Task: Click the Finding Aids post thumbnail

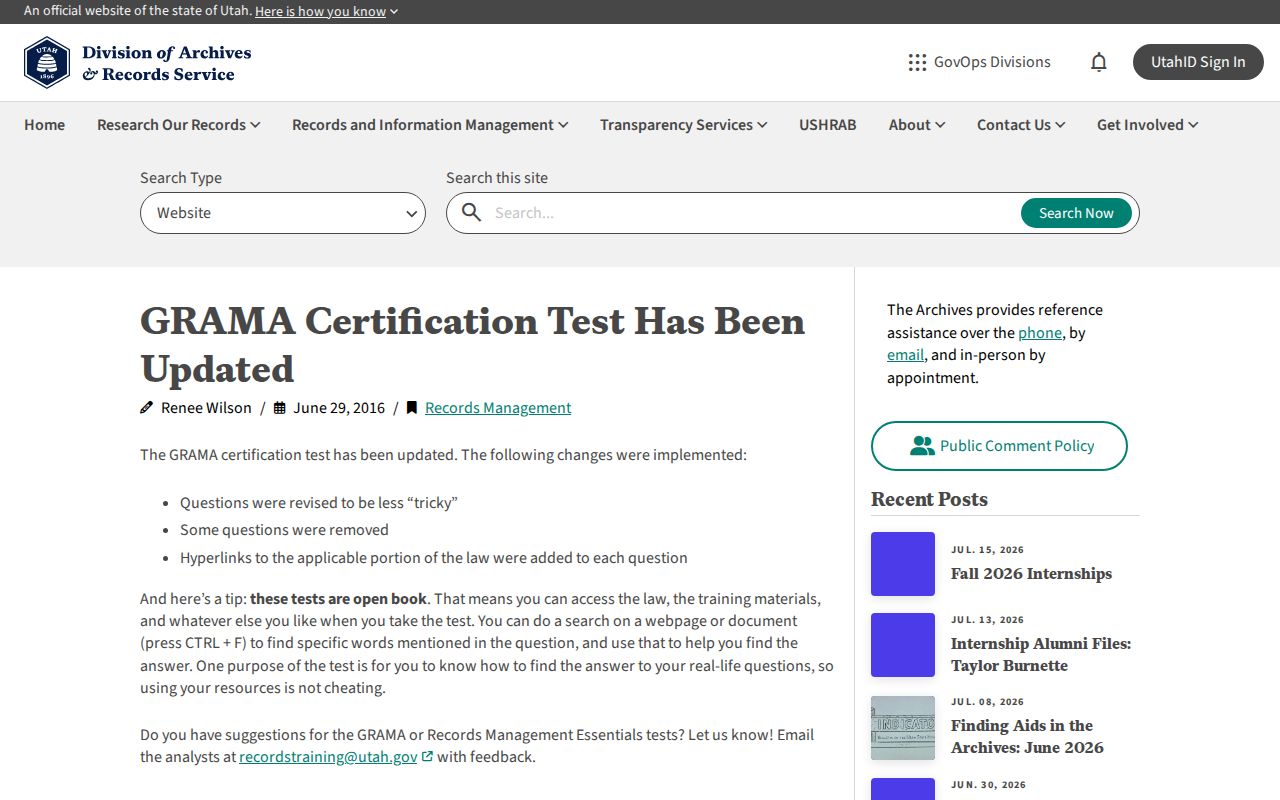Action: pos(903,728)
